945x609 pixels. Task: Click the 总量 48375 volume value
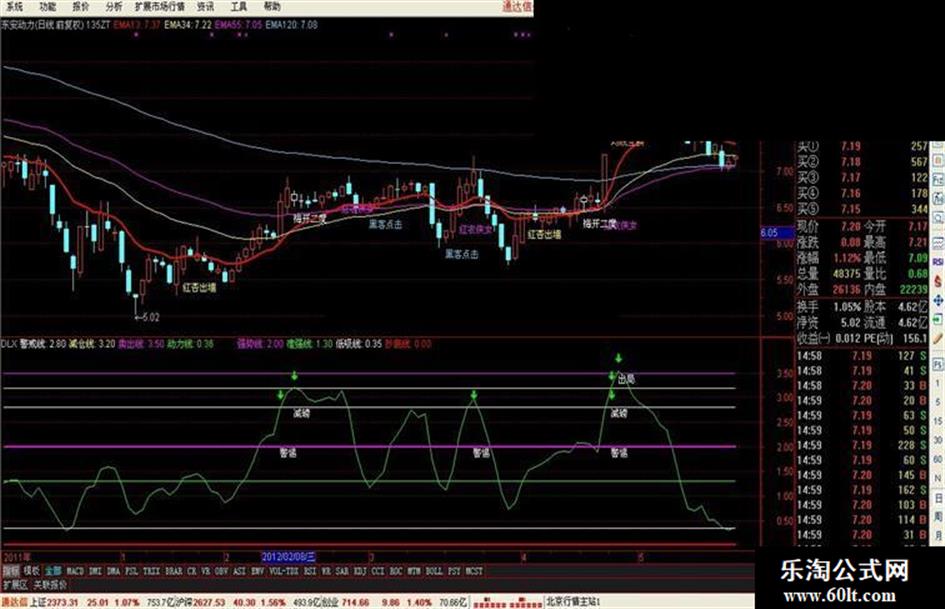[x=847, y=274]
